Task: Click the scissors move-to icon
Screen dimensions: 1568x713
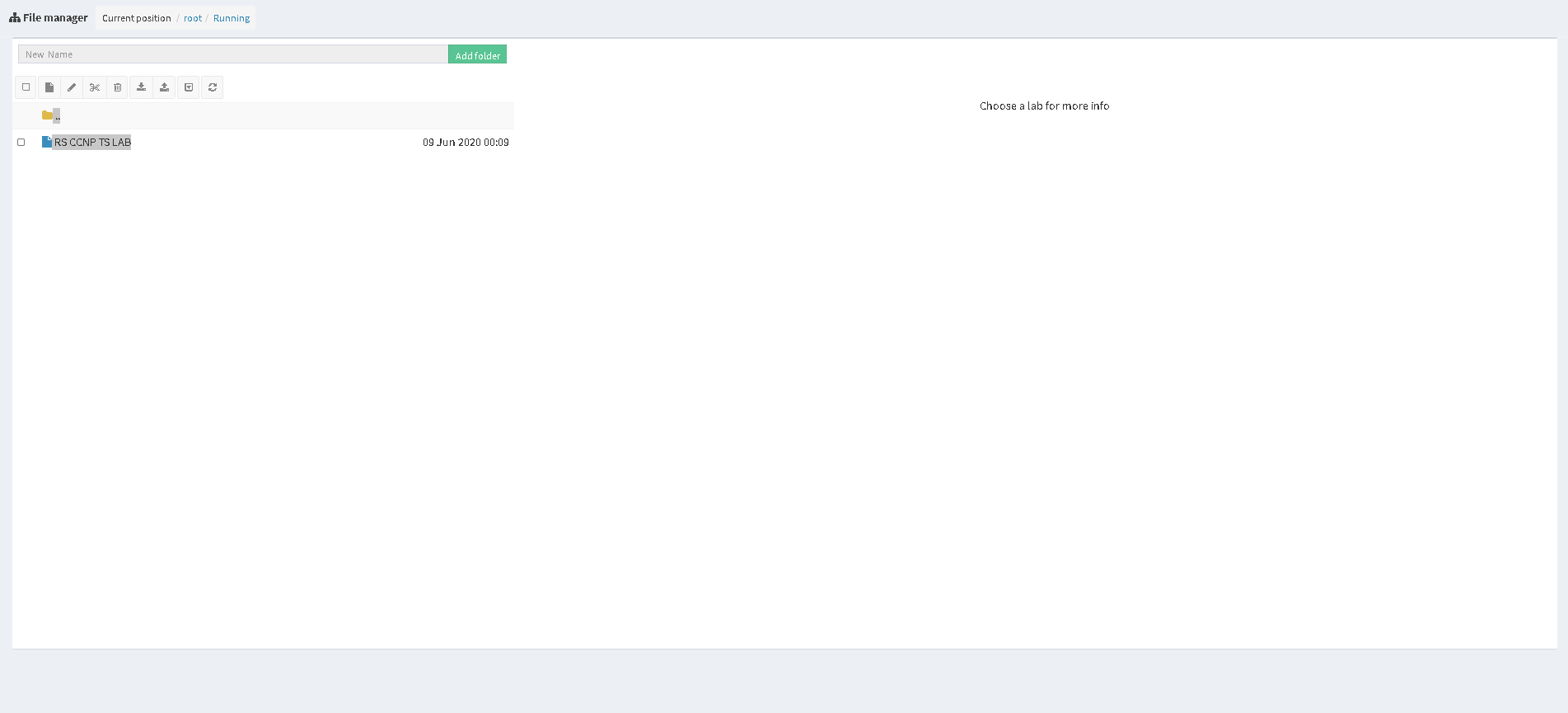Action: [95, 87]
